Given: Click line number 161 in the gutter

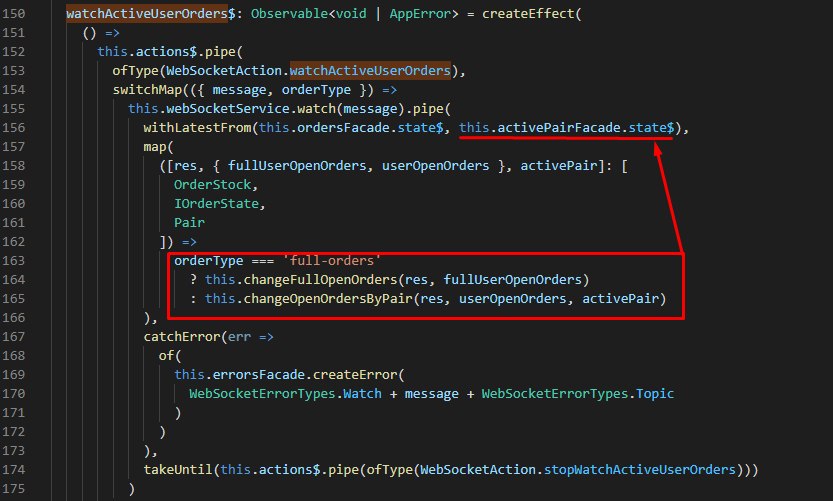Looking at the screenshot, I should [x=13, y=223].
